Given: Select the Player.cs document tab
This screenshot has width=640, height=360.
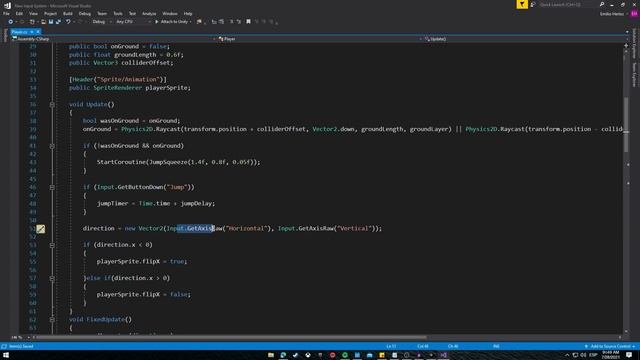Looking at the screenshot, I should [19, 32].
